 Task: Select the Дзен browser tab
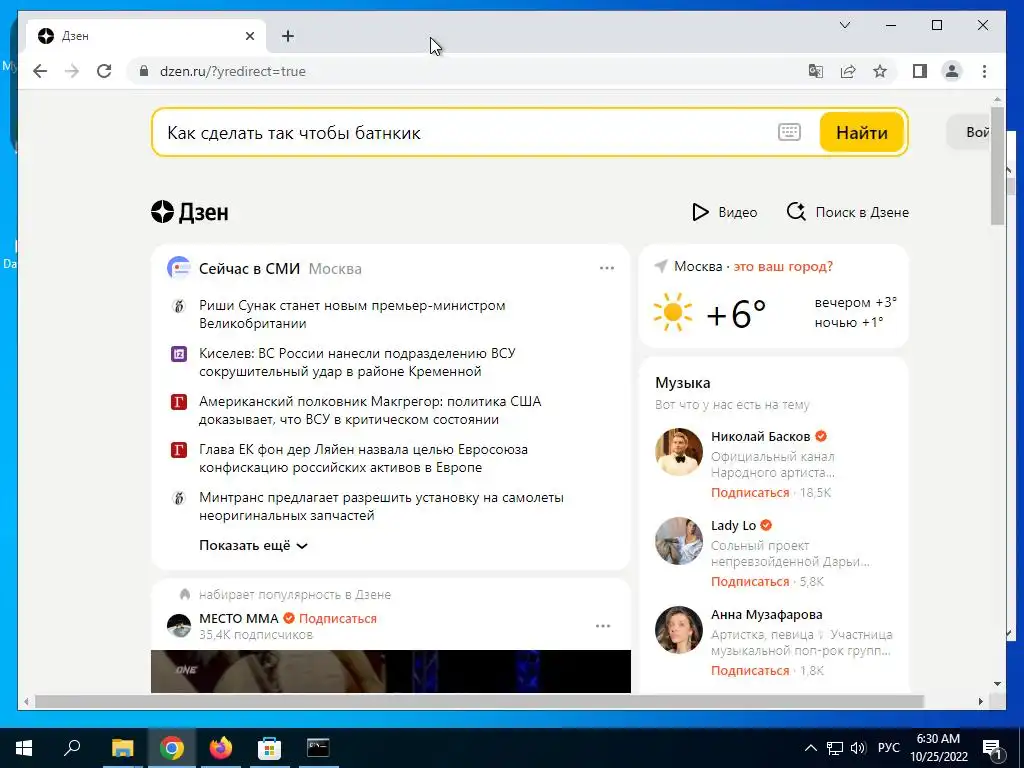tap(145, 36)
